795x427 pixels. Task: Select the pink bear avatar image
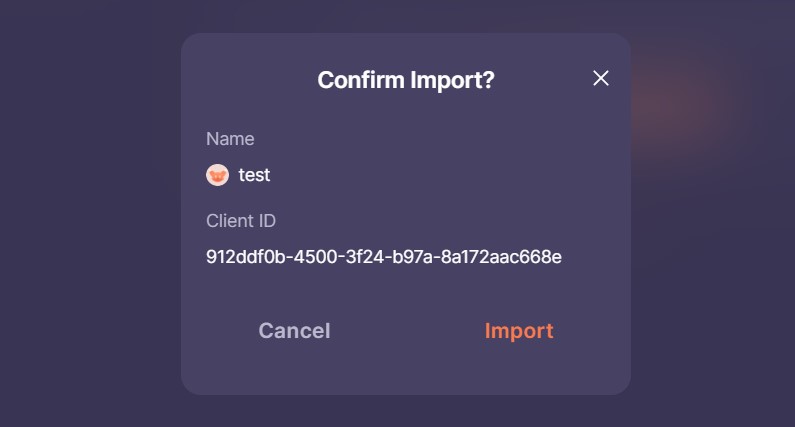pos(217,175)
